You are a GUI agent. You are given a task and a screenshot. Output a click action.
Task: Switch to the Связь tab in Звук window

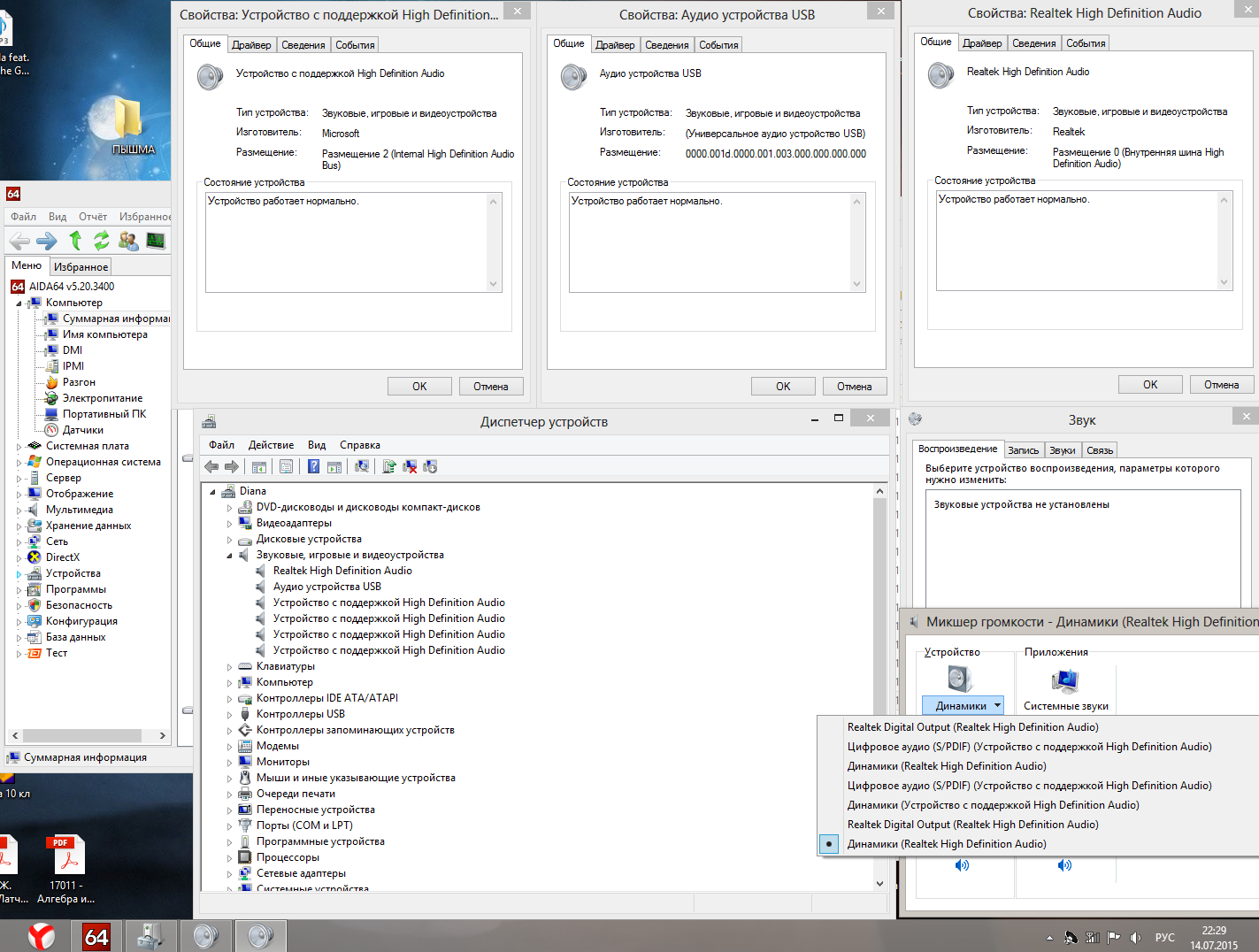tap(1100, 450)
